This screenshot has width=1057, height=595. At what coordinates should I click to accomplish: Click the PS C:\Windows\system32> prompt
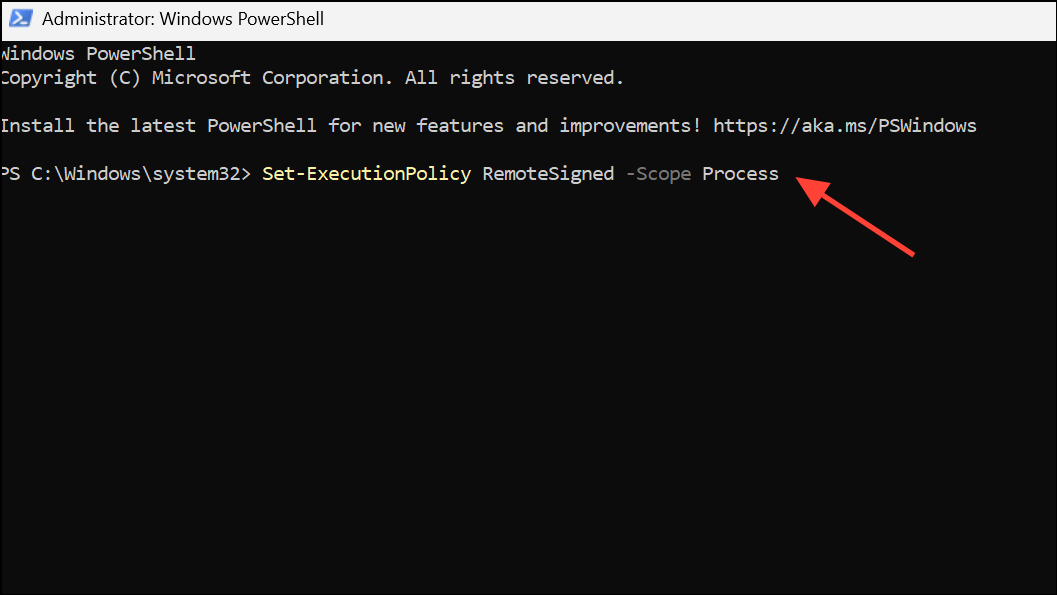(126, 173)
